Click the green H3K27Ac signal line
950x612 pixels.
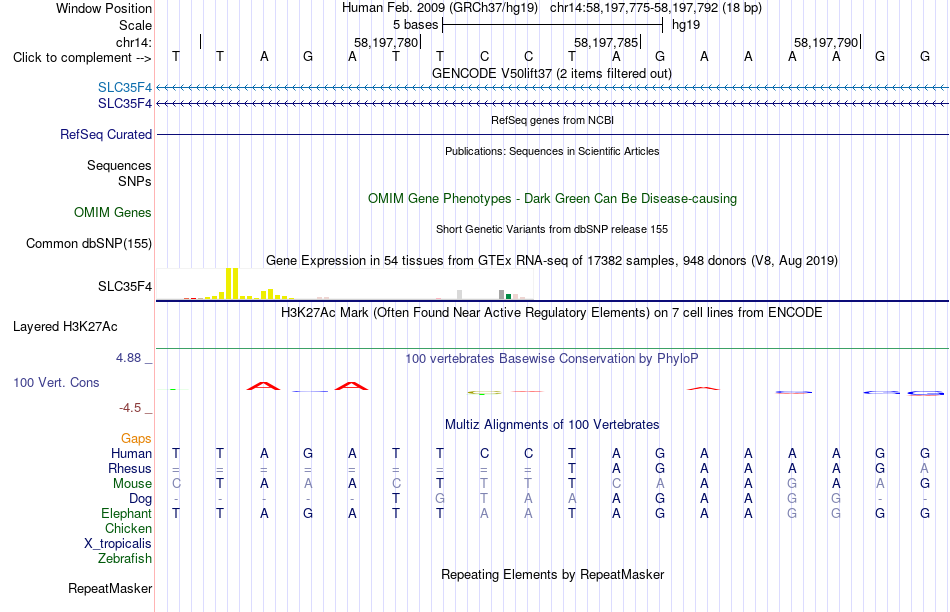point(553,348)
